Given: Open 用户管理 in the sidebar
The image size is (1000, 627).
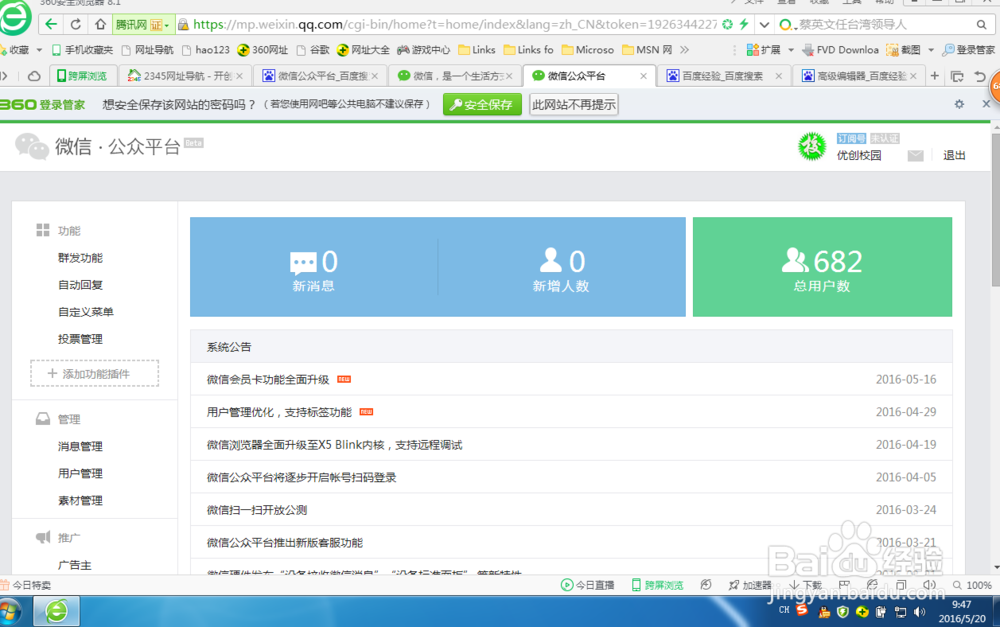Looking at the screenshot, I should click(80, 473).
